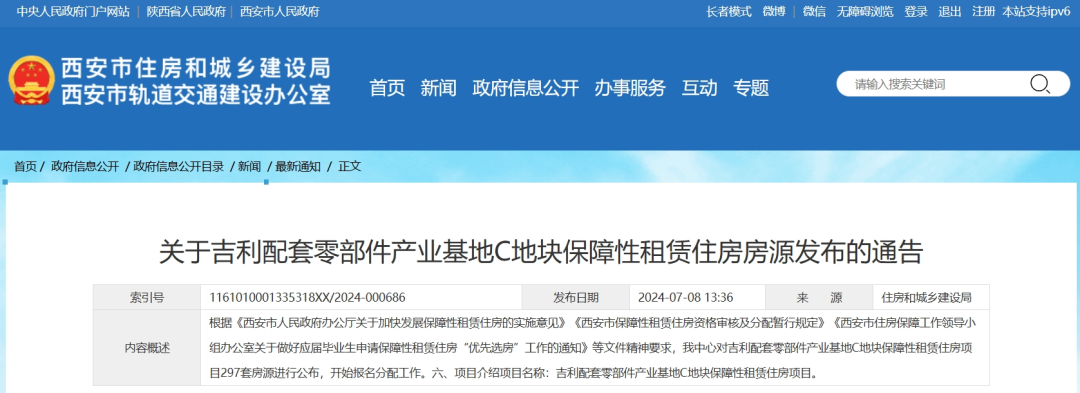Open 政府信息公开 in main navigation
This screenshot has width=1080, height=393.
coord(526,88)
